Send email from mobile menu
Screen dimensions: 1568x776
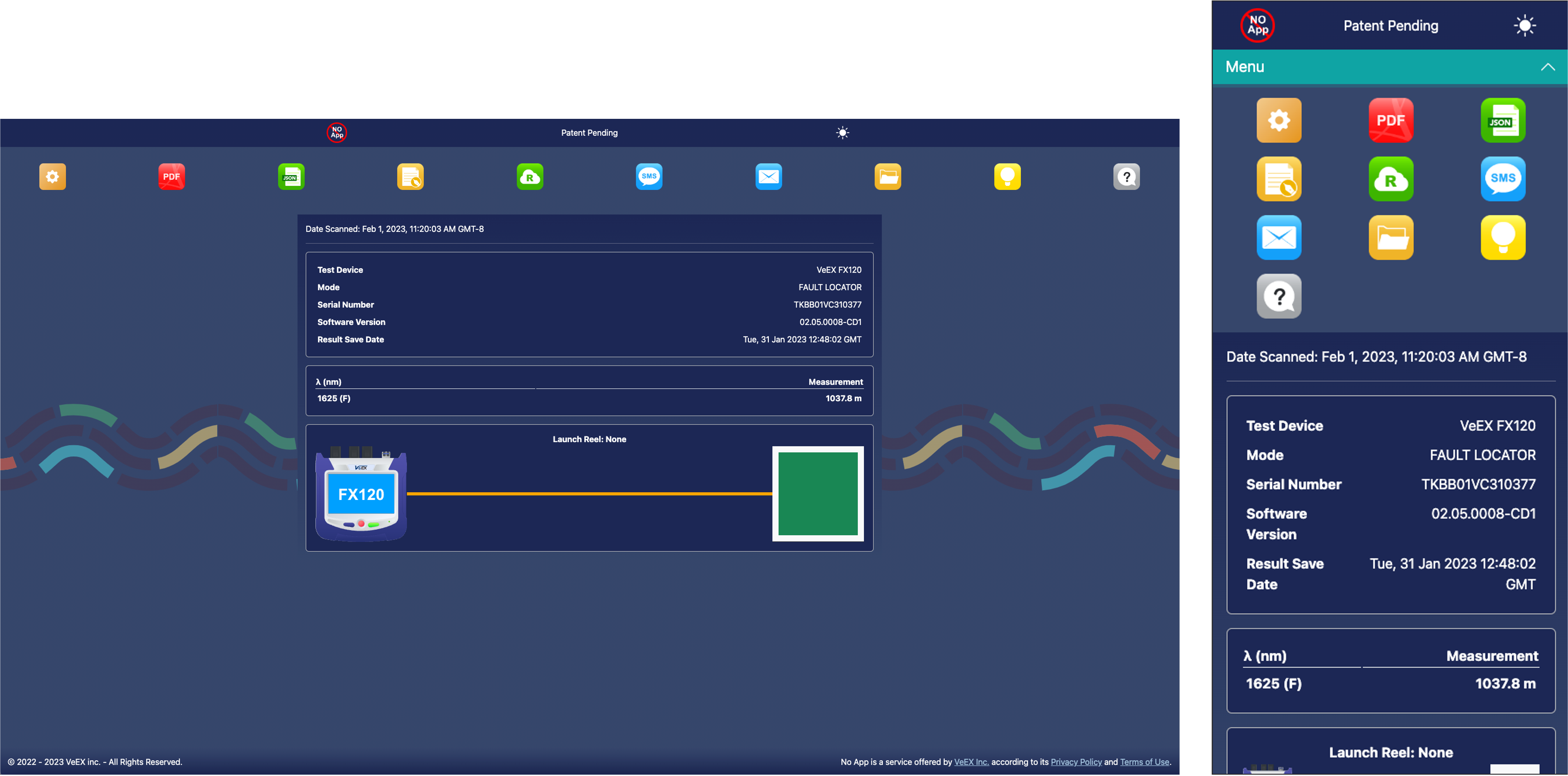point(1279,237)
